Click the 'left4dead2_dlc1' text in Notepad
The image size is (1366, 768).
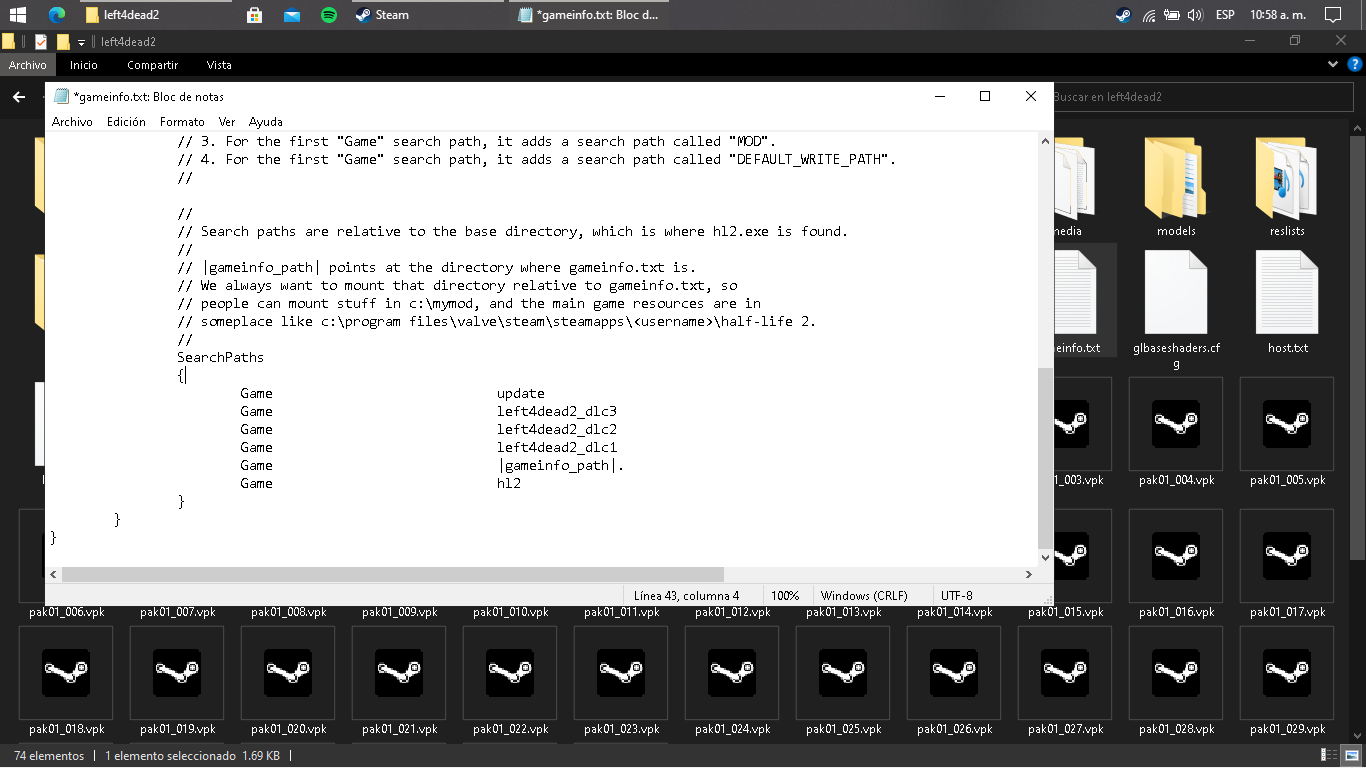pyautogui.click(x=557, y=447)
